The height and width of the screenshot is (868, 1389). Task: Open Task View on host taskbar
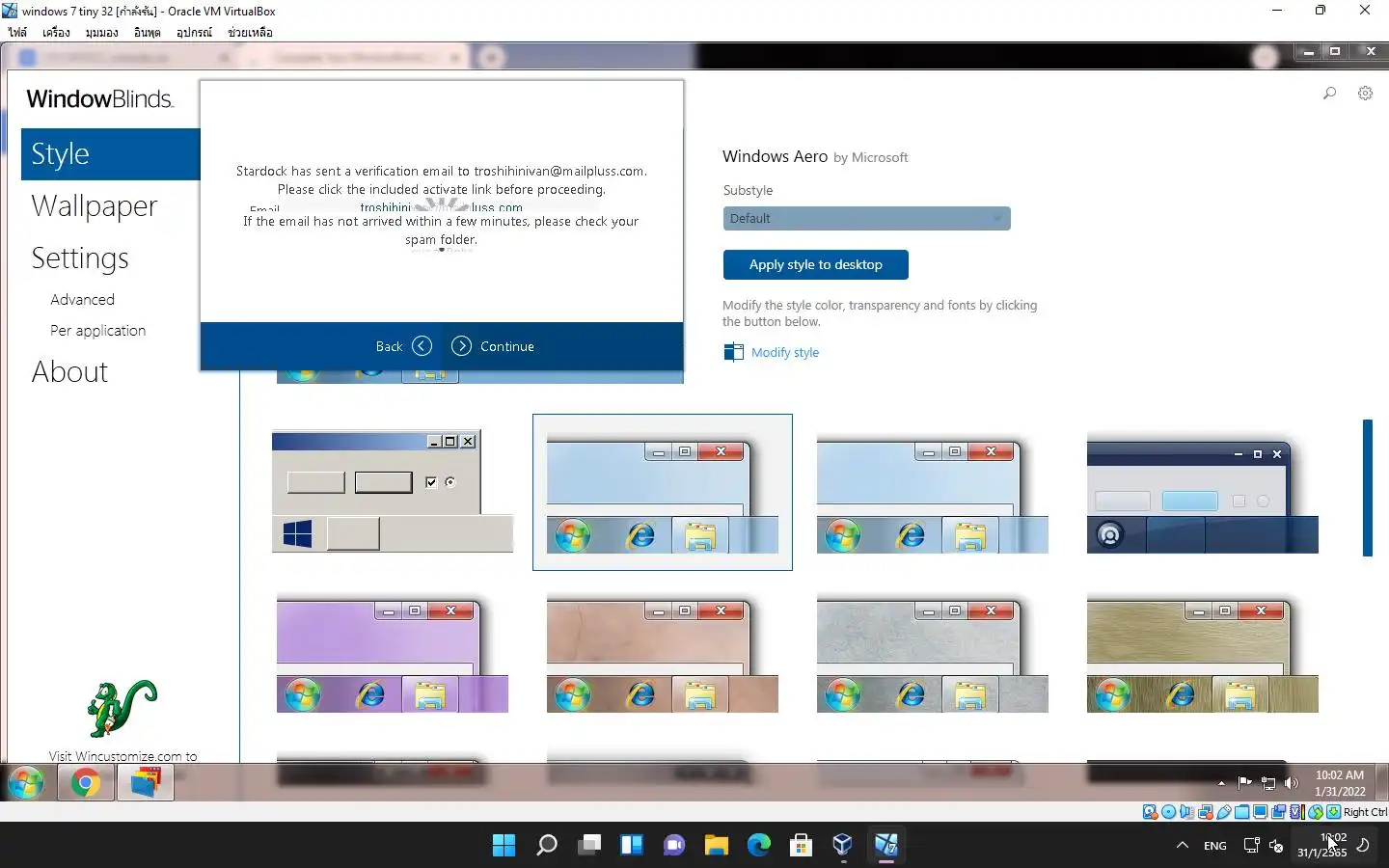point(589,845)
